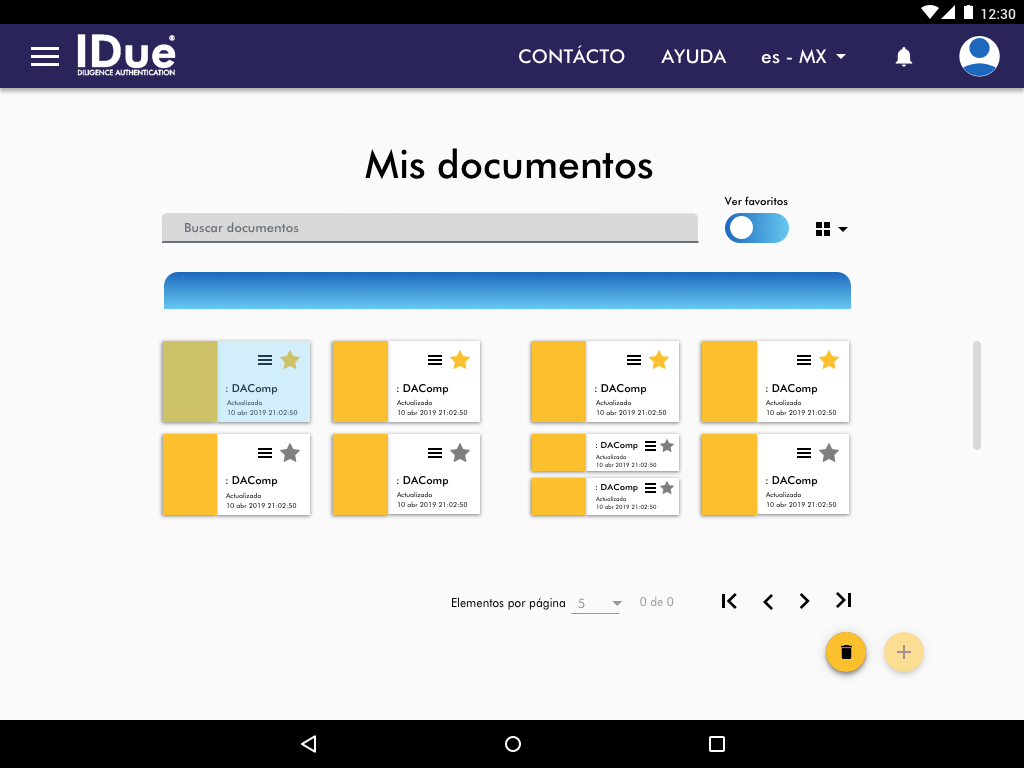Screen dimensions: 1024x768
Task: Favorite the upper compact DAComp card's star
Action: 667,446
